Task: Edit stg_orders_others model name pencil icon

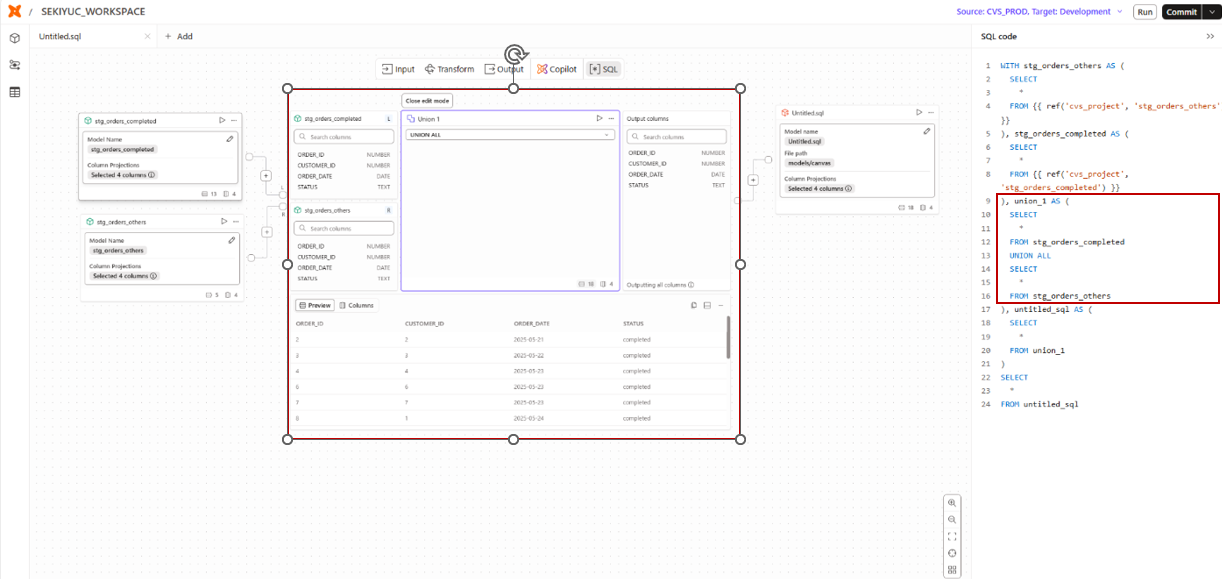Action: tap(230, 240)
